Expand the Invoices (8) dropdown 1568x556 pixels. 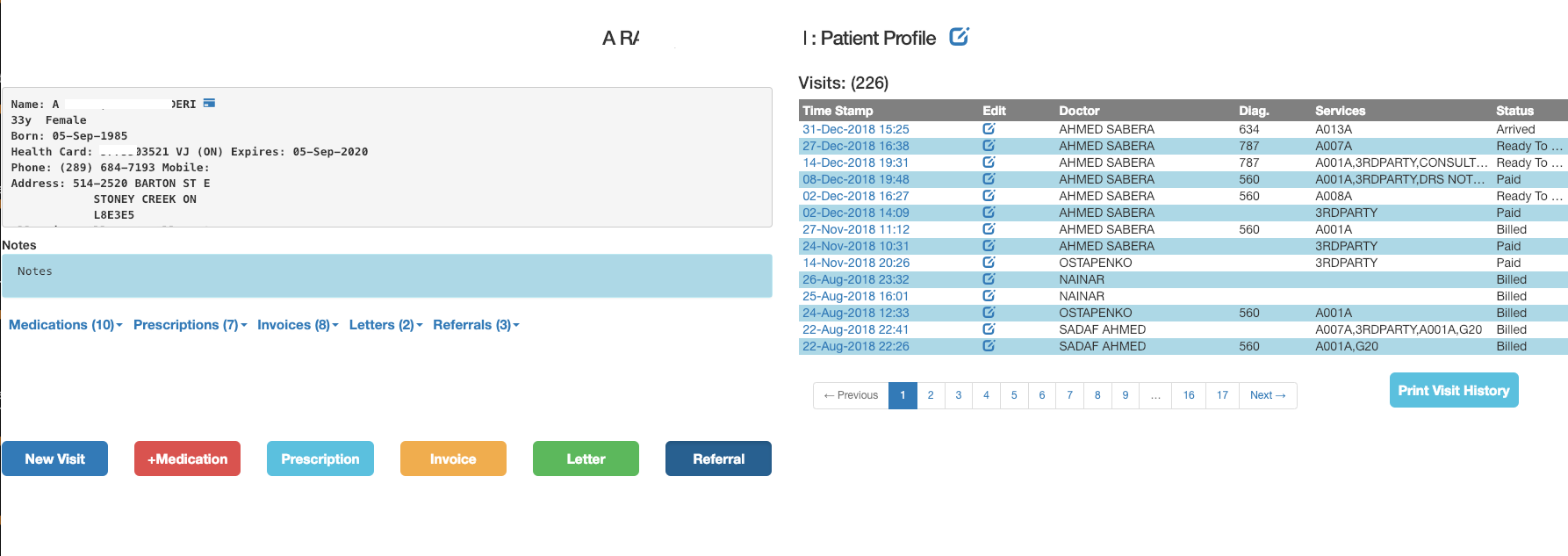[298, 325]
